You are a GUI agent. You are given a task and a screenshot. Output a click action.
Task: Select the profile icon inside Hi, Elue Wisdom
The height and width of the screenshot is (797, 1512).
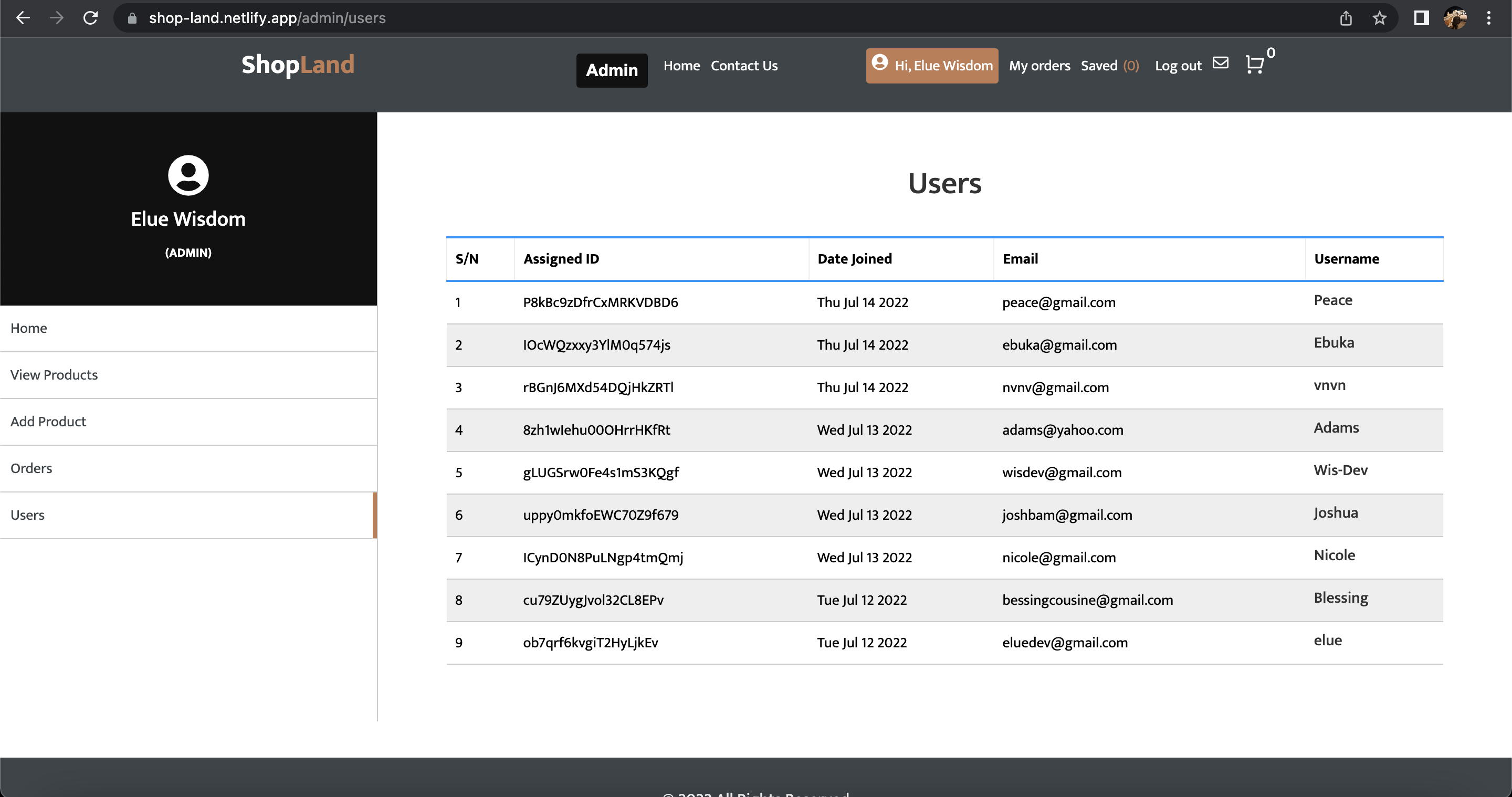click(880, 65)
